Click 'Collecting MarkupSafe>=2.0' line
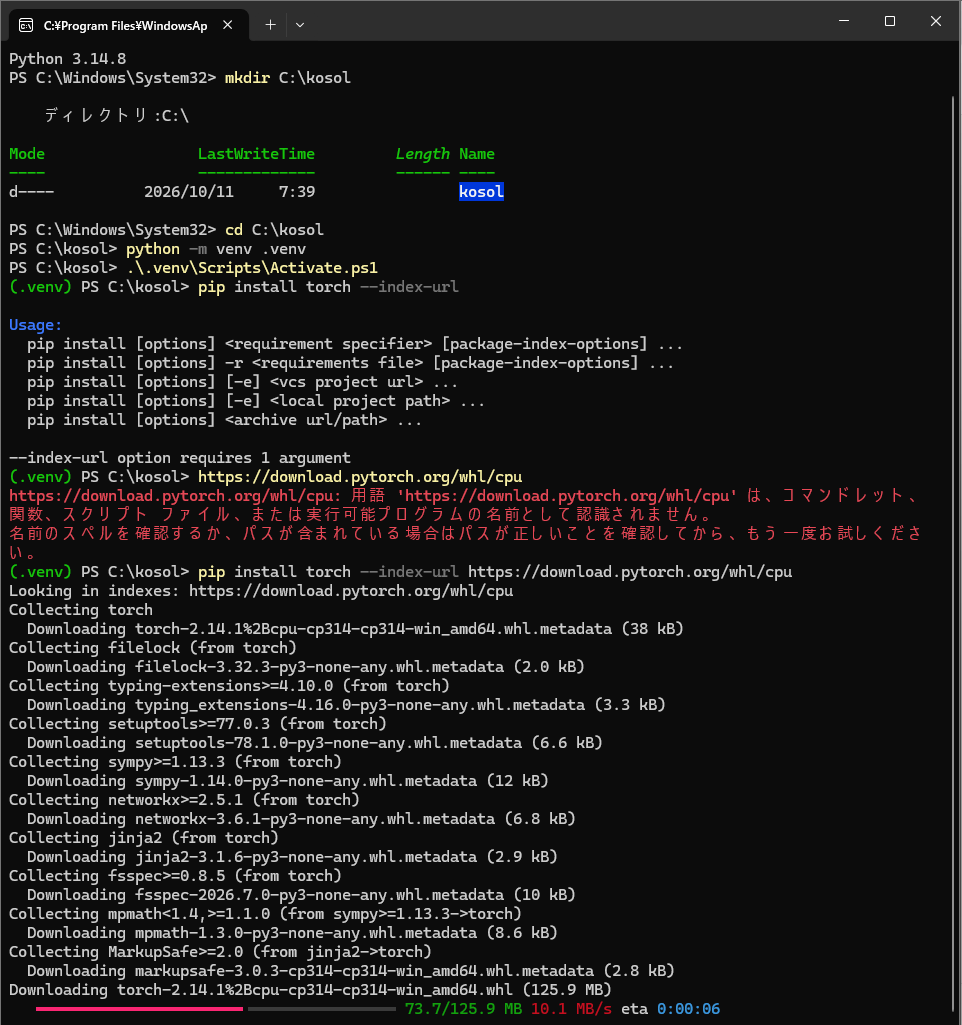Viewport: 962px width, 1025px height. click(x=220, y=952)
